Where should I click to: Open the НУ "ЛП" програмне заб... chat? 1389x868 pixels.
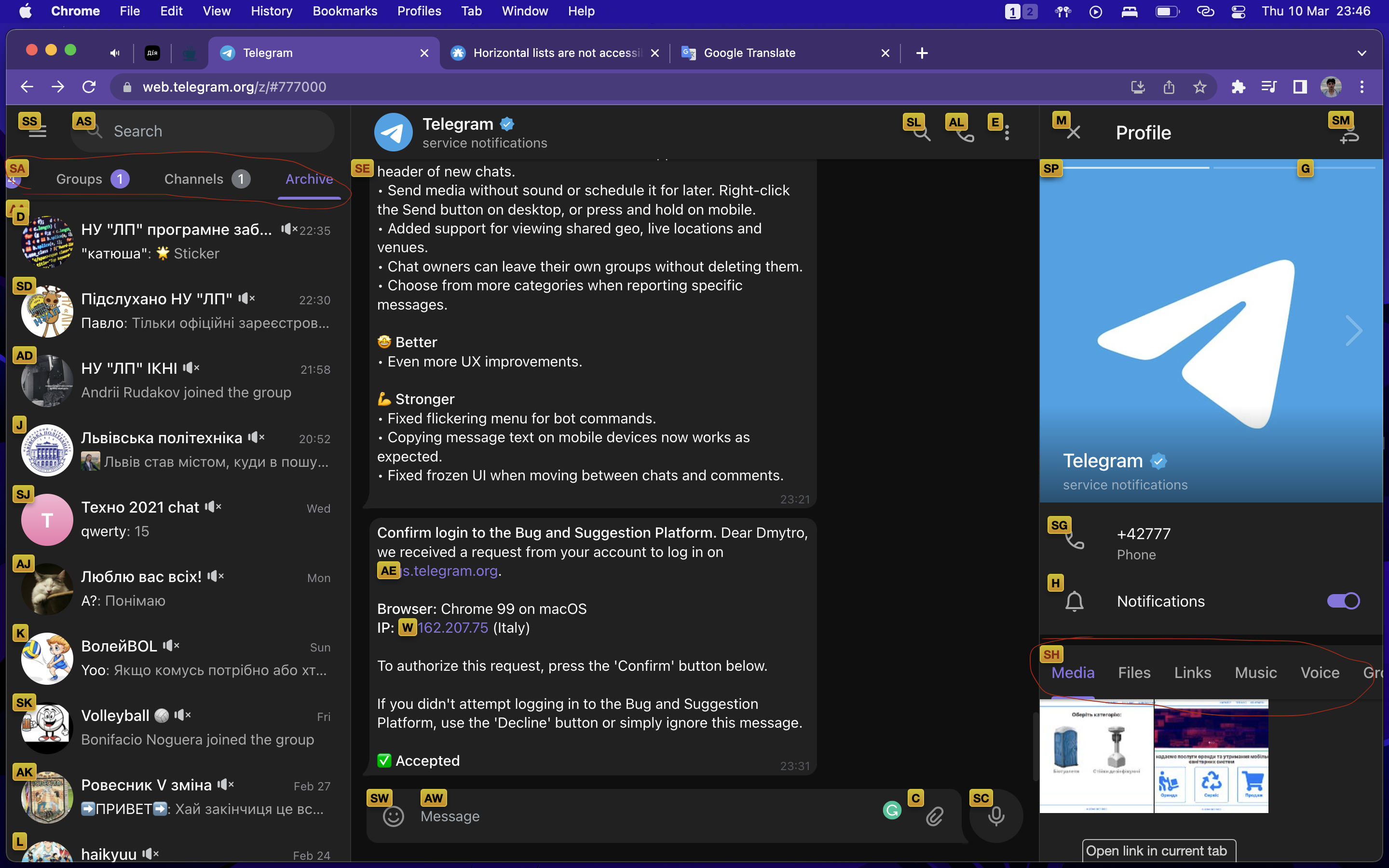tap(177, 242)
